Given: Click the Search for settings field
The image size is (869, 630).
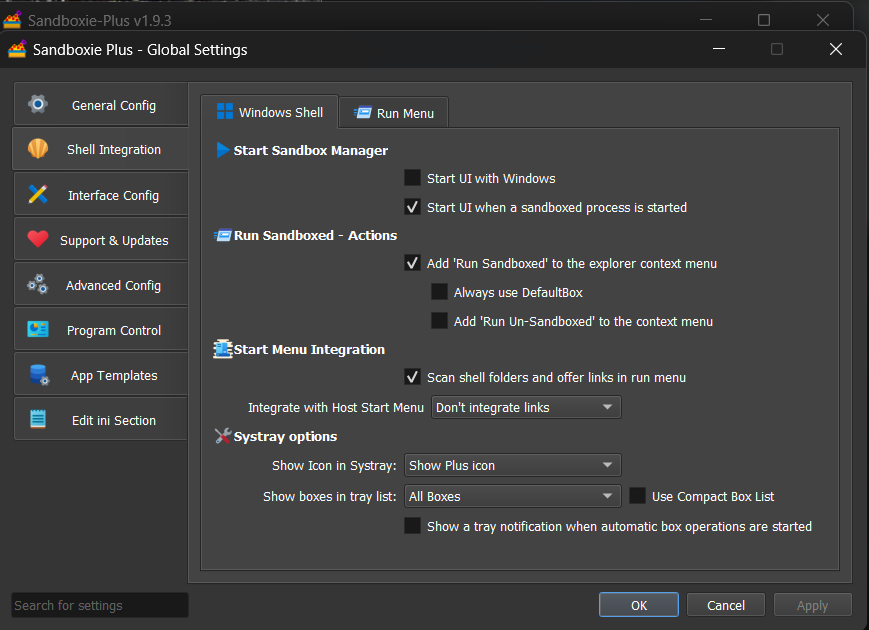Looking at the screenshot, I should [x=99, y=605].
